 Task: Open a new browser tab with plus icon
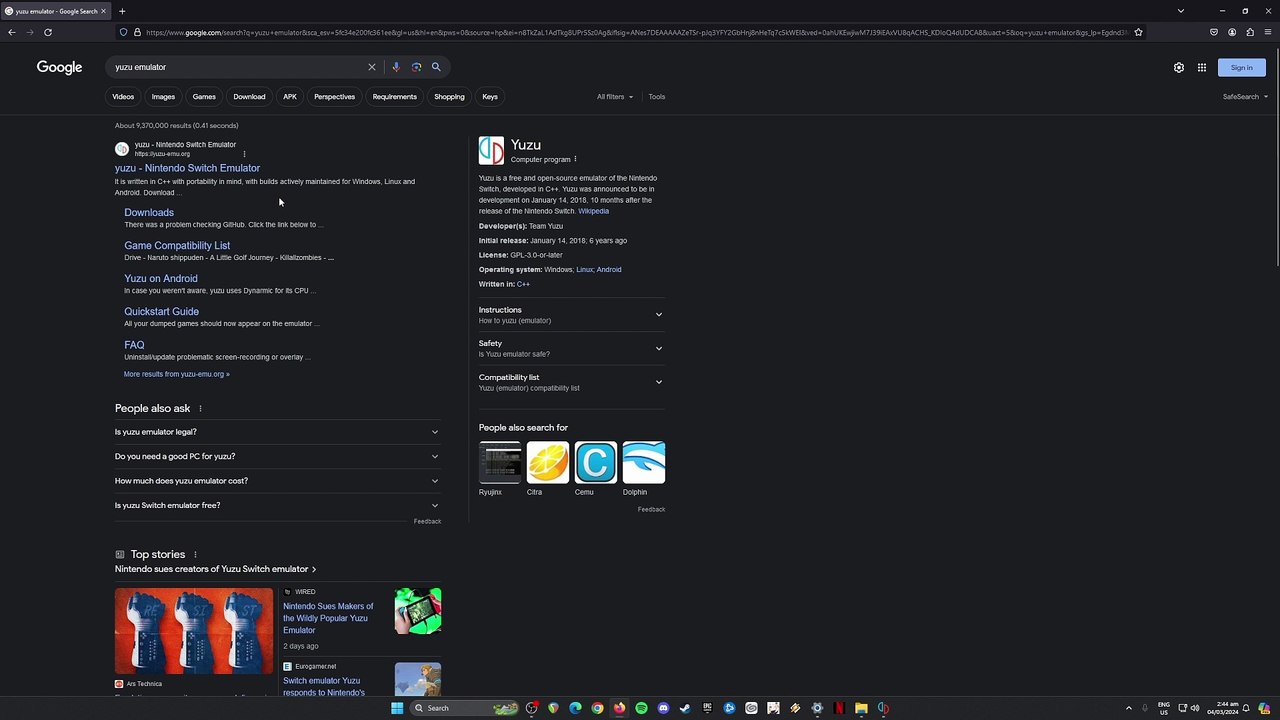(x=122, y=11)
